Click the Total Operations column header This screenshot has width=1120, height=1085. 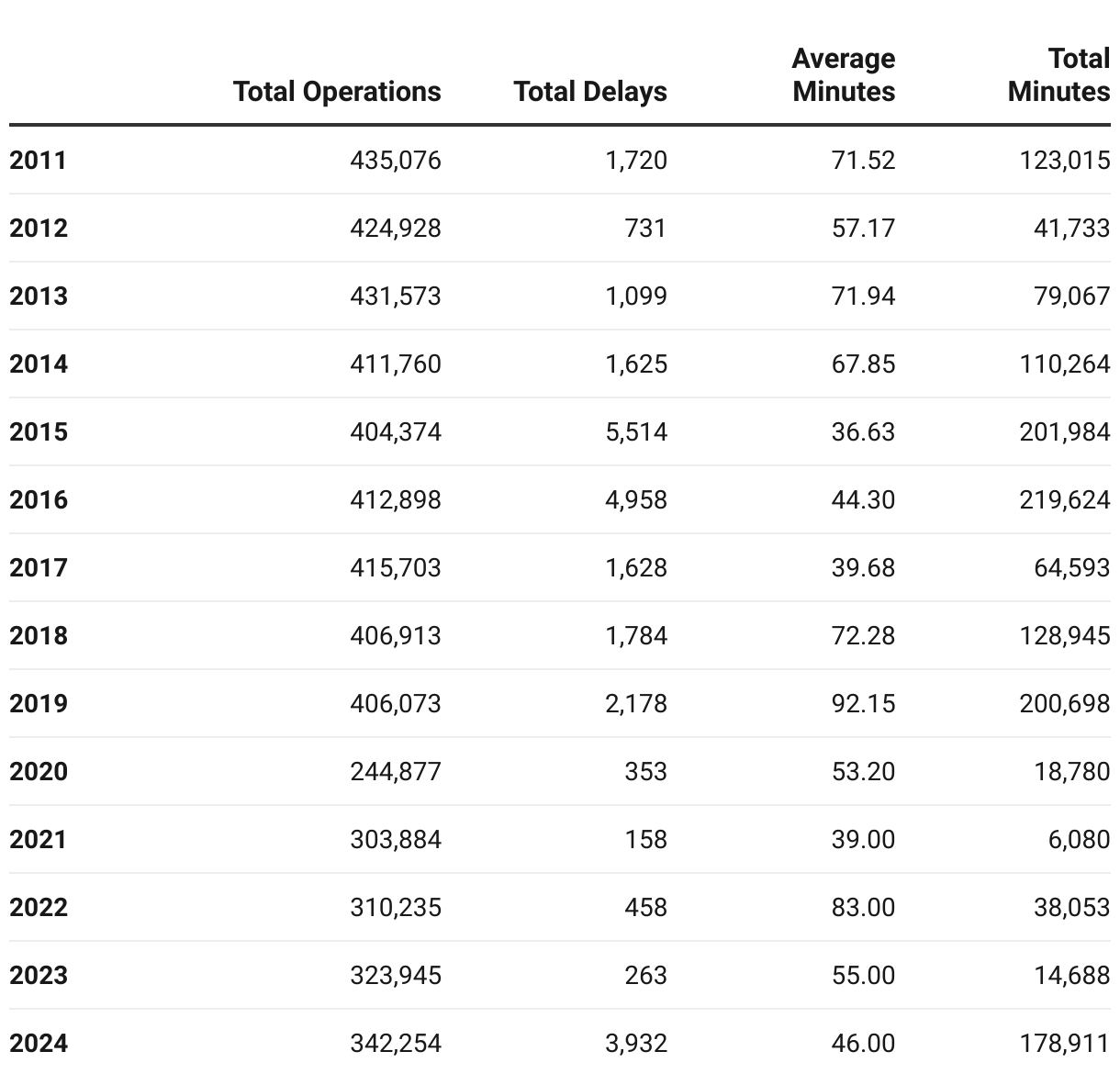tap(337, 92)
